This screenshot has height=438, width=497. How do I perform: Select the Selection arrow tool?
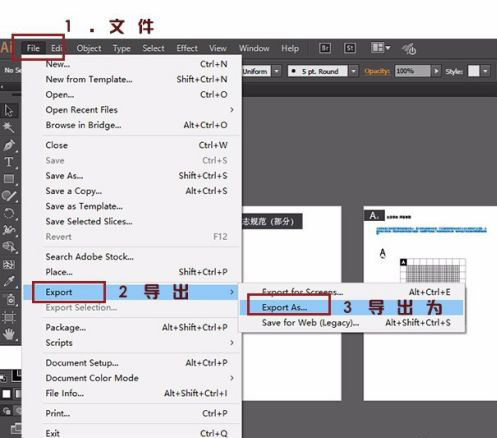9,110
